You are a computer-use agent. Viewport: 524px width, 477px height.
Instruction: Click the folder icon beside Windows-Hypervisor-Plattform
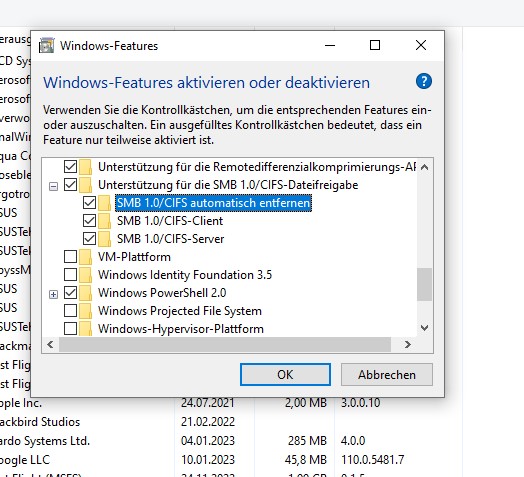[x=85, y=329]
